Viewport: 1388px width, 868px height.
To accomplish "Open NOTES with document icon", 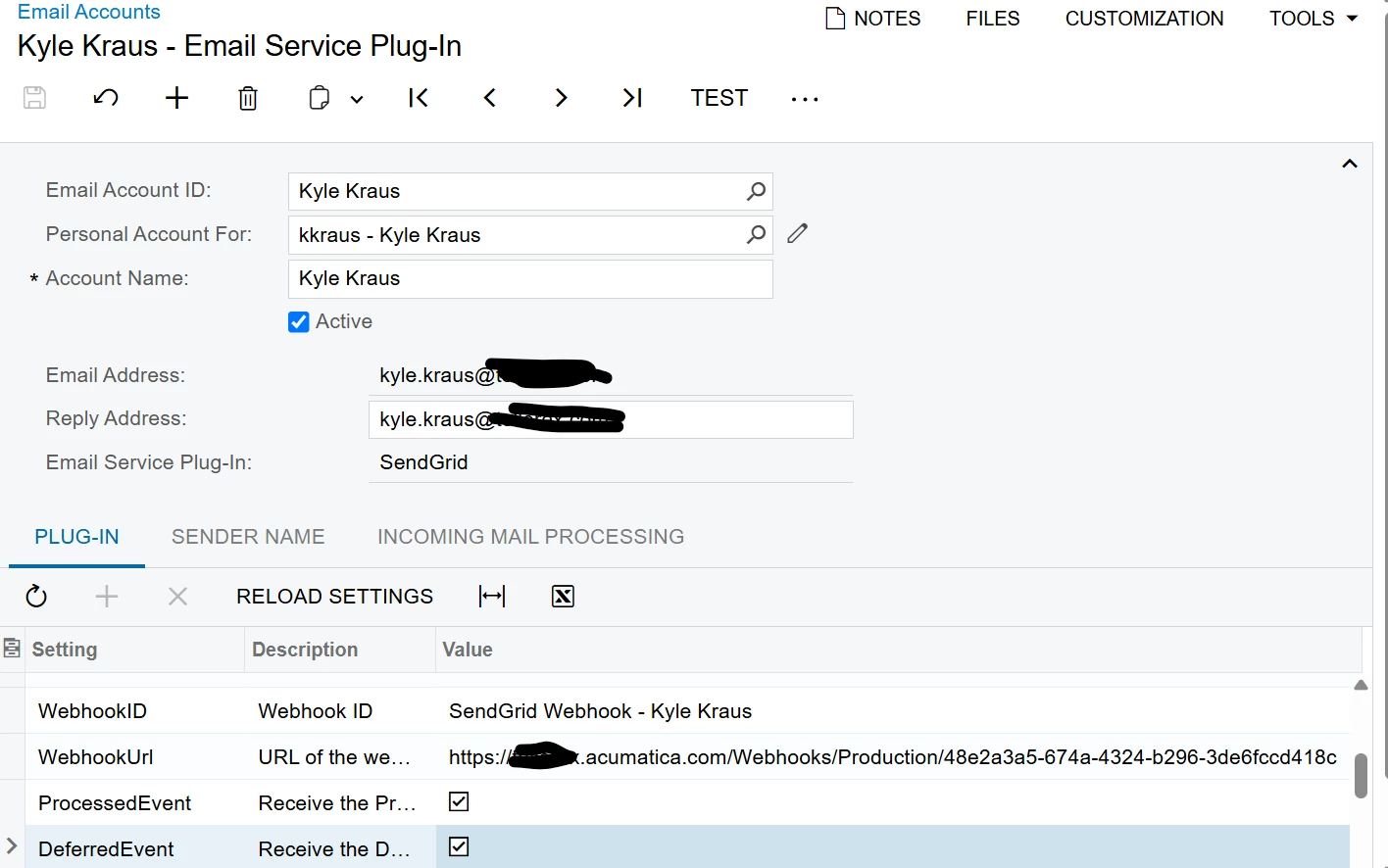I will point(873,19).
